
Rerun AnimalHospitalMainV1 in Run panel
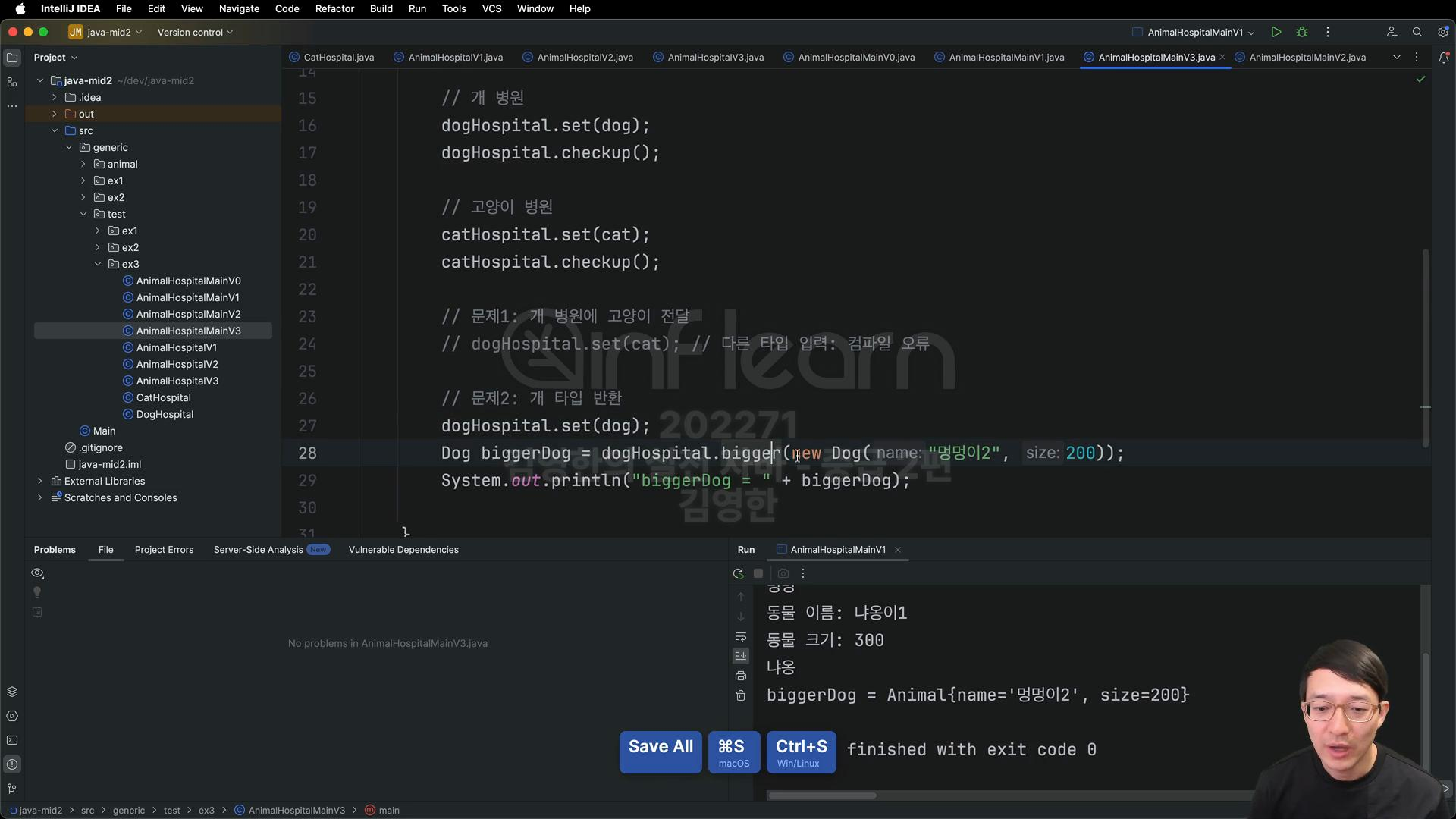point(739,573)
